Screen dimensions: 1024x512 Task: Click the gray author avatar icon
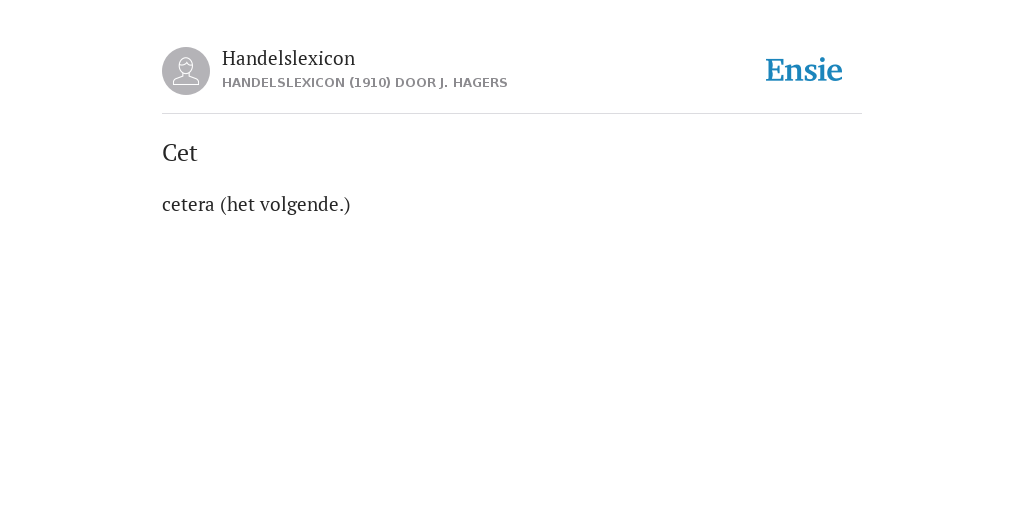pyautogui.click(x=186, y=71)
